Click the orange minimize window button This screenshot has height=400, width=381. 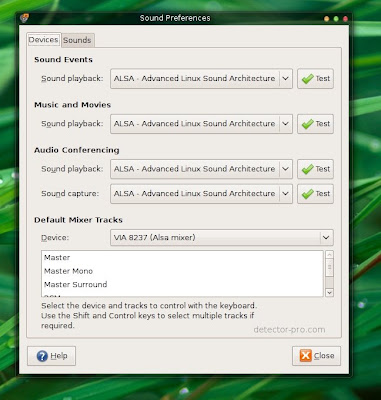pos(326,19)
